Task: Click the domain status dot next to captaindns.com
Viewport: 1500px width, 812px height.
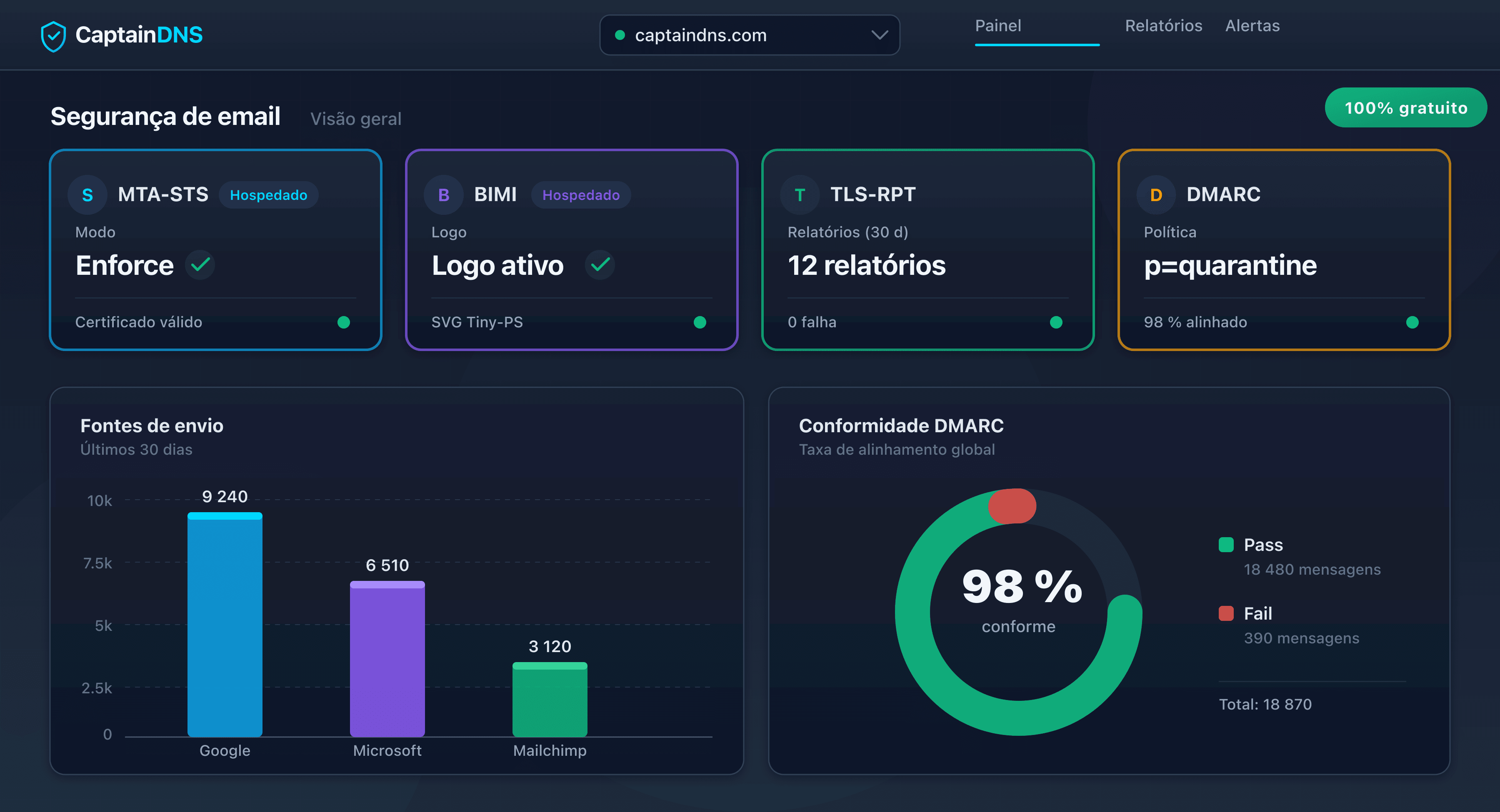Action: [621, 35]
